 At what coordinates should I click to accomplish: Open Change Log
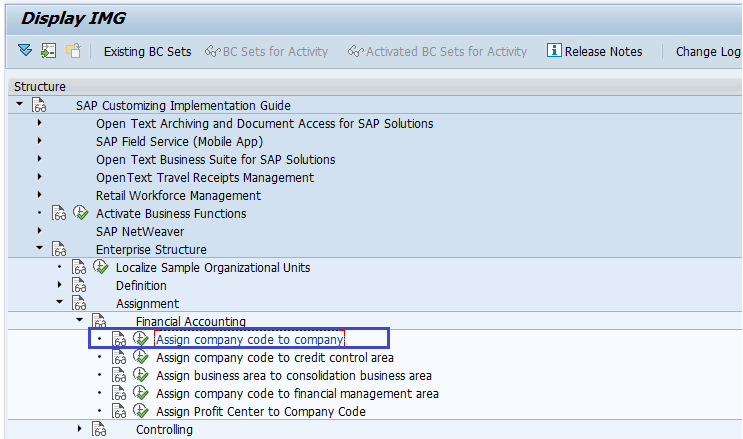[x=708, y=51]
